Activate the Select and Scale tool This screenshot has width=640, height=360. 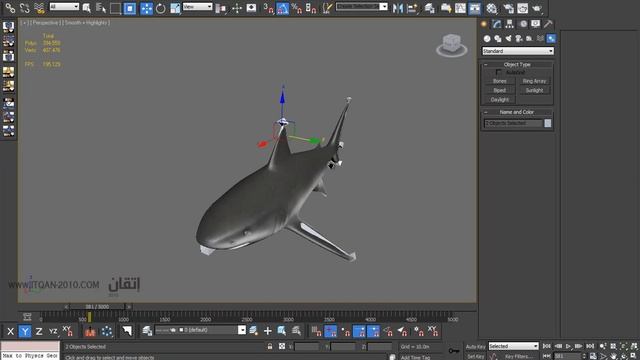175,8
